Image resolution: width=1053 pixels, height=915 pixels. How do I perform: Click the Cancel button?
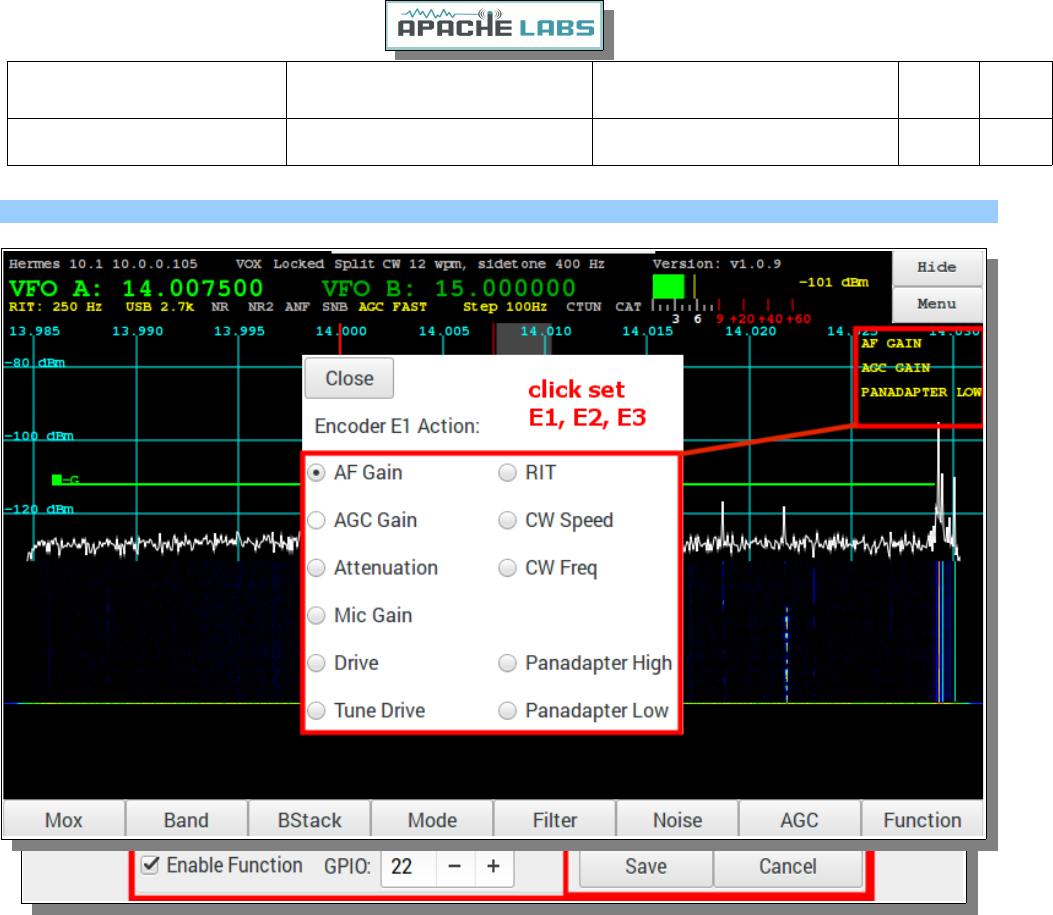(x=788, y=867)
